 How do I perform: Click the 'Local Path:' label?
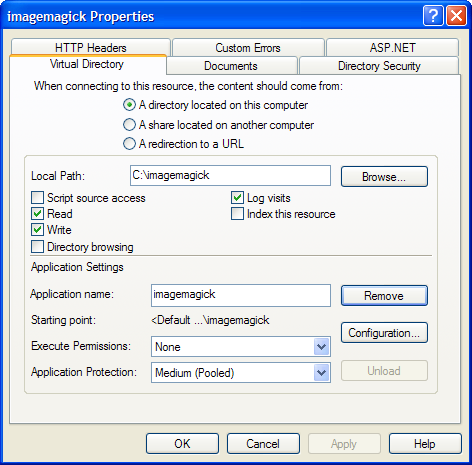[58, 176]
